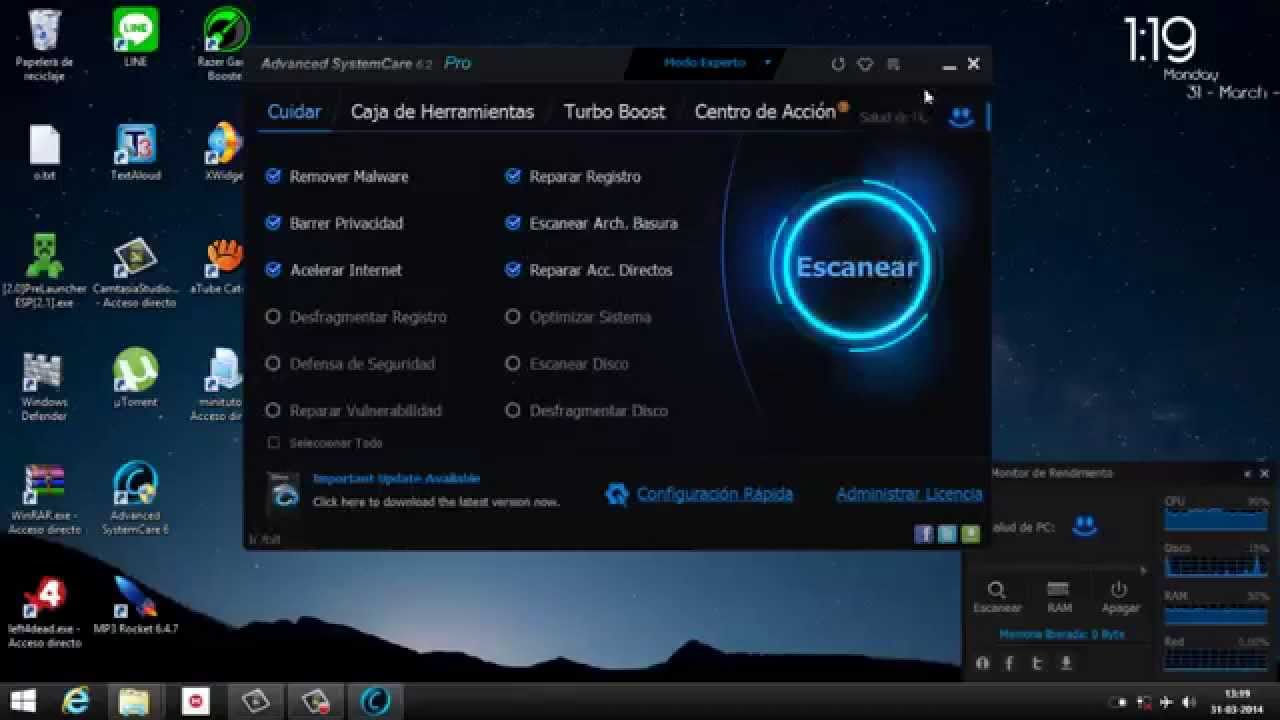Check the Seleccionar Todo box
This screenshot has height=720, width=1280.
pyautogui.click(x=273, y=442)
